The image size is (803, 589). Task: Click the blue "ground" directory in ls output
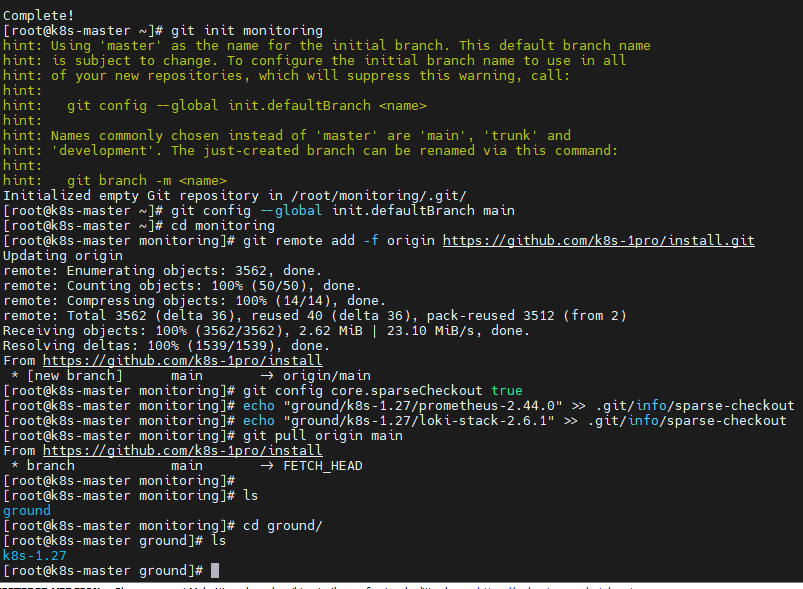(27, 510)
